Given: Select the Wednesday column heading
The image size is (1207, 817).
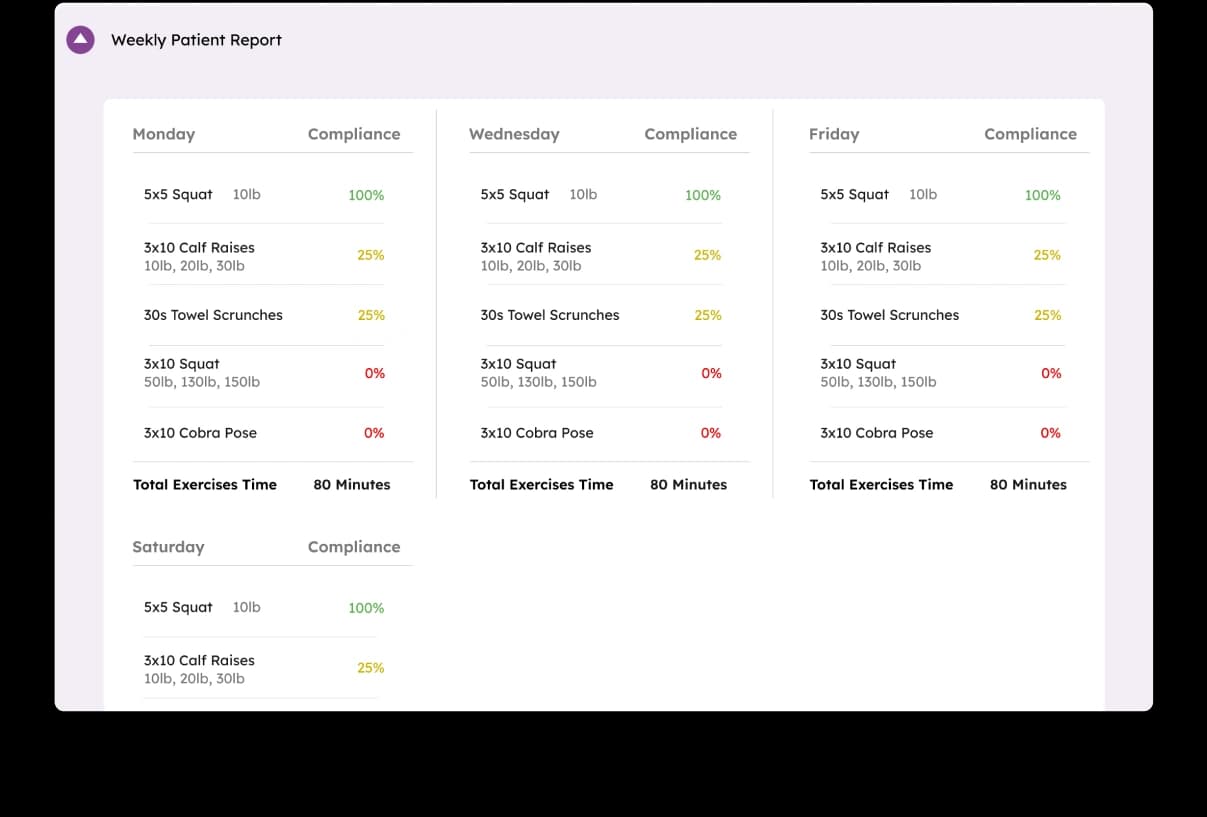Looking at the screenshot, I should 514,134.
